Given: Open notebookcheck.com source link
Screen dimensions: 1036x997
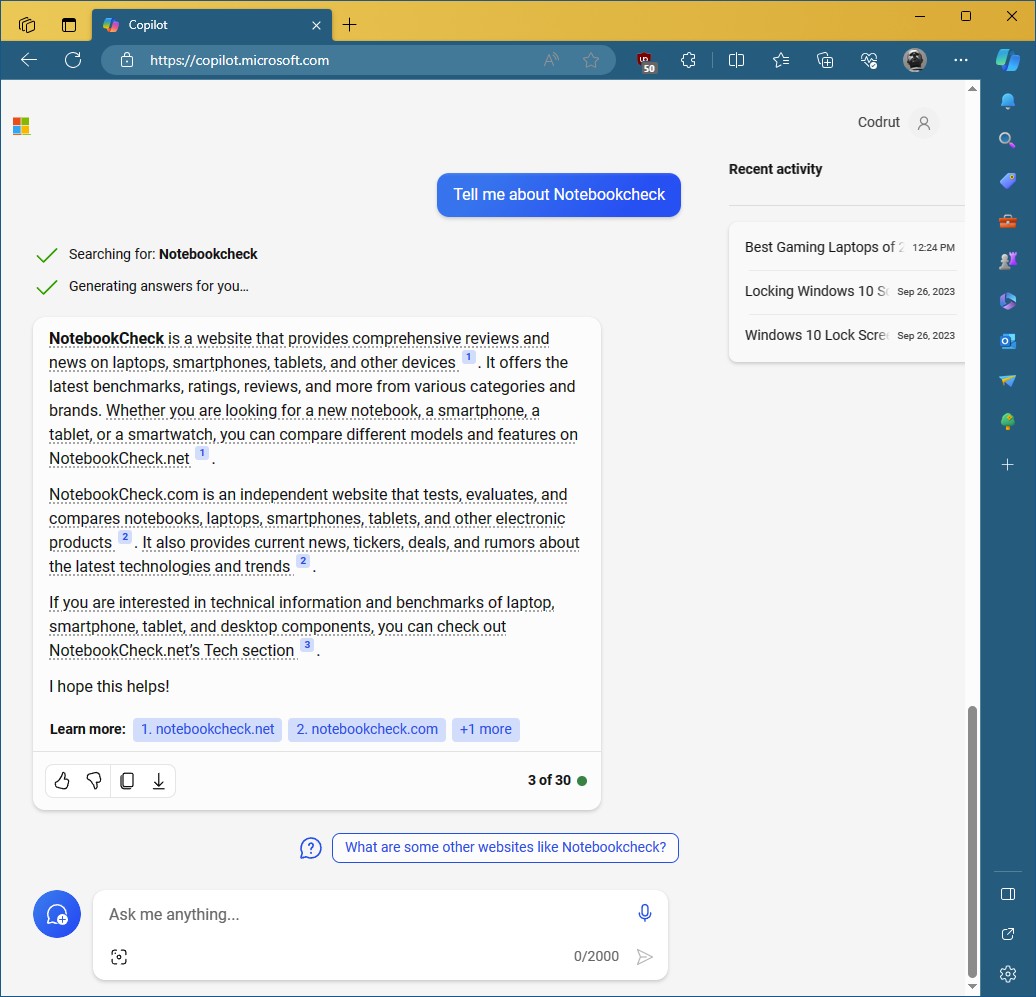Looking at the screenshot, I should click(367, 729).
